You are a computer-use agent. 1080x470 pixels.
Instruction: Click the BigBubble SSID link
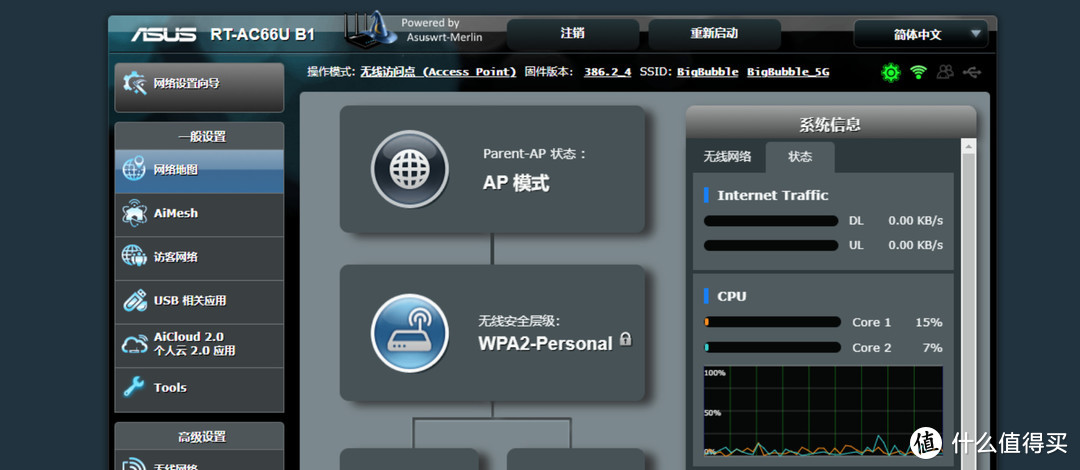707,72
